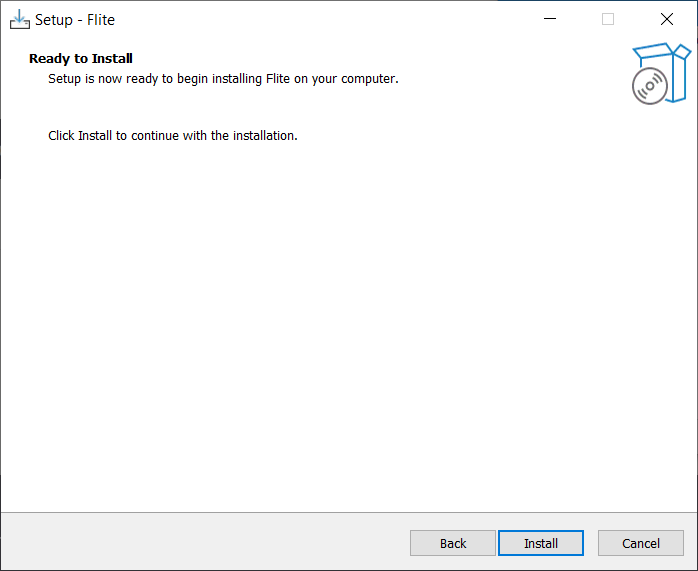Click the empty title bar area before minimize
This screenshot has width=698, height=571.
pos(320,19)
